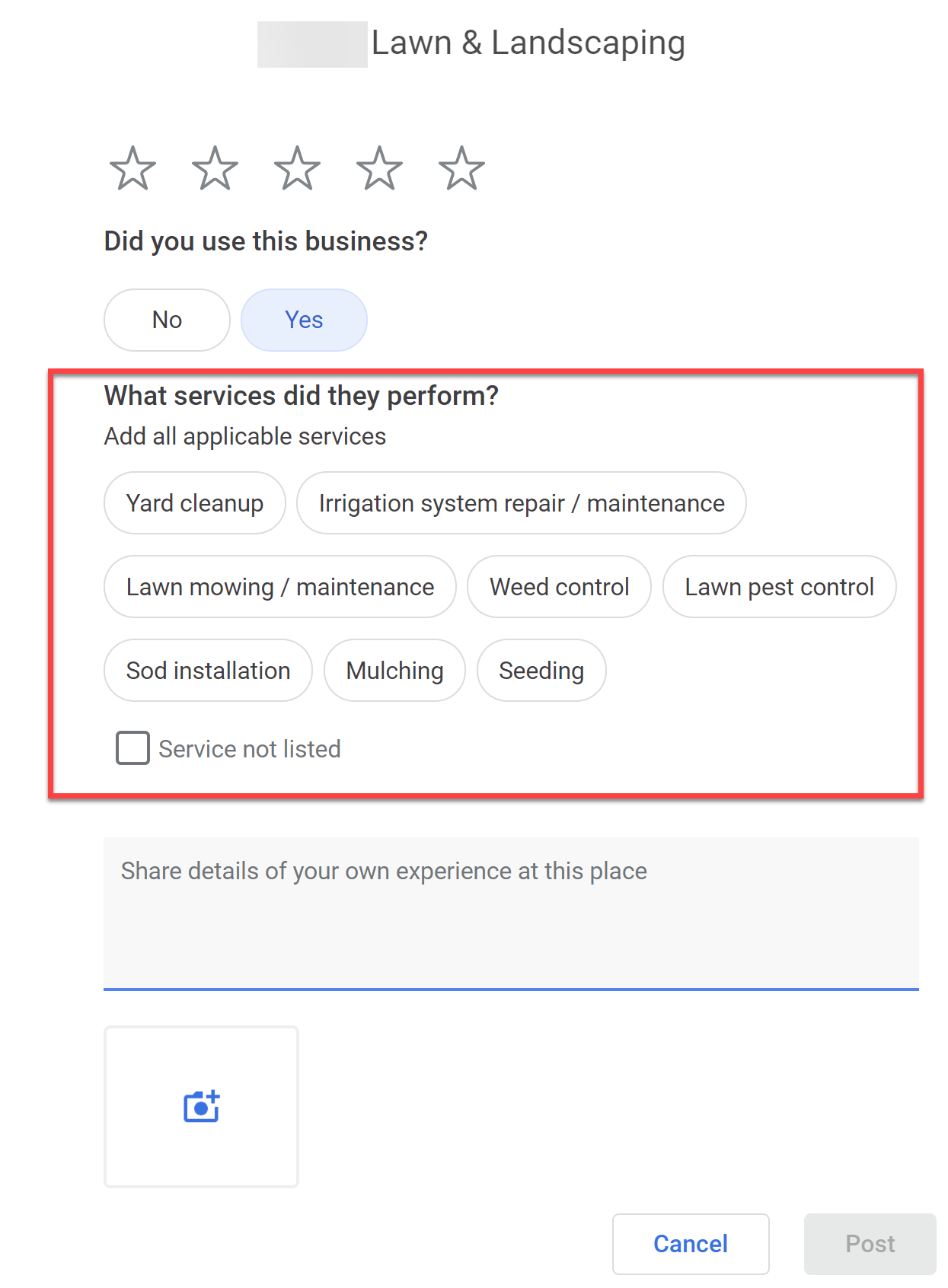Click the middle three-star rating

296,167
